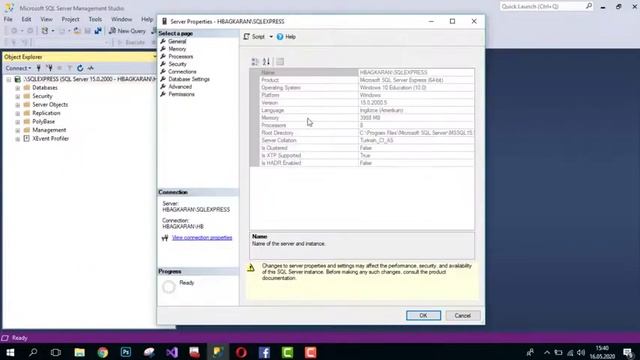Viewport: 640px width, 360px height.
Task: Open the General page in Server Properties
Action: [x=177, y=41]
